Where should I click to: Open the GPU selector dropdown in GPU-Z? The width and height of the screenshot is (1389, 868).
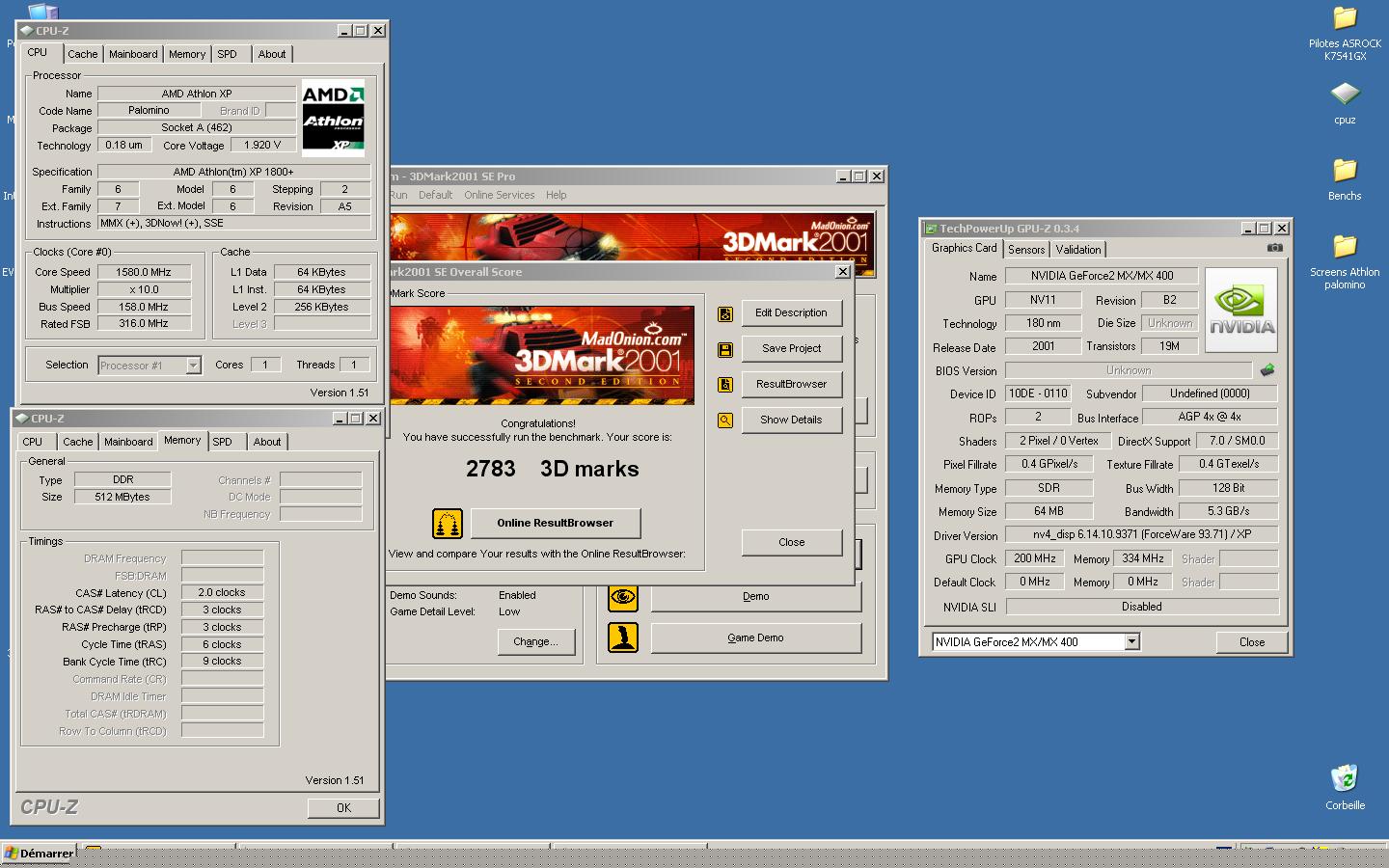(x=1132, y=642)
